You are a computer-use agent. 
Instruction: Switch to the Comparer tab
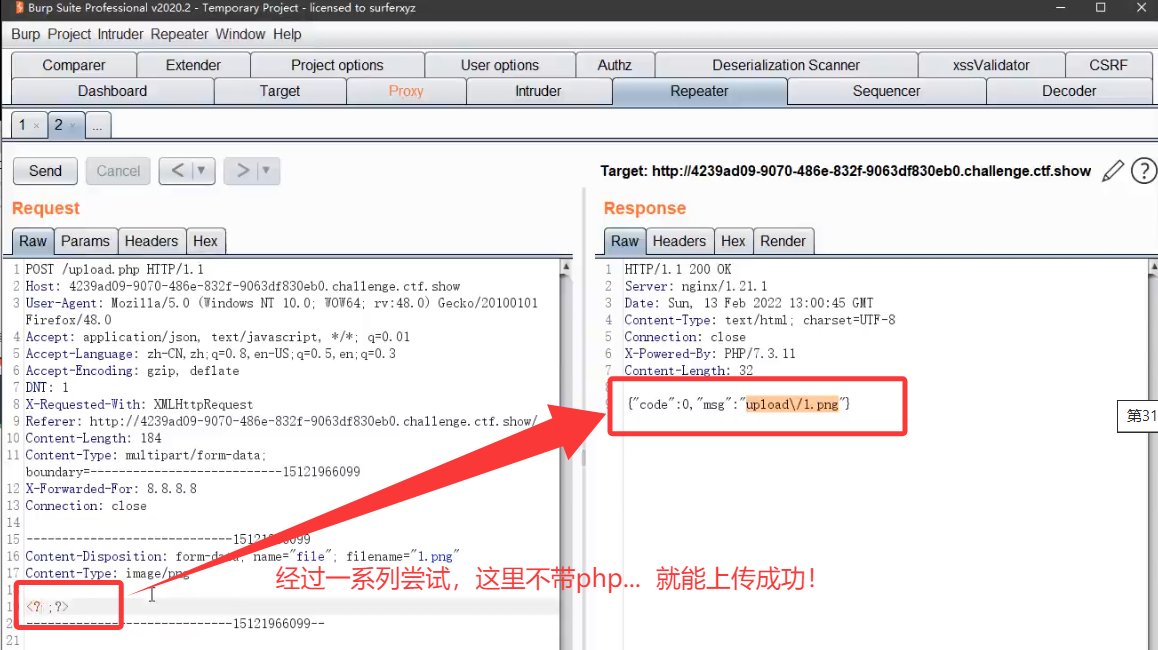(x=74, y=65)
